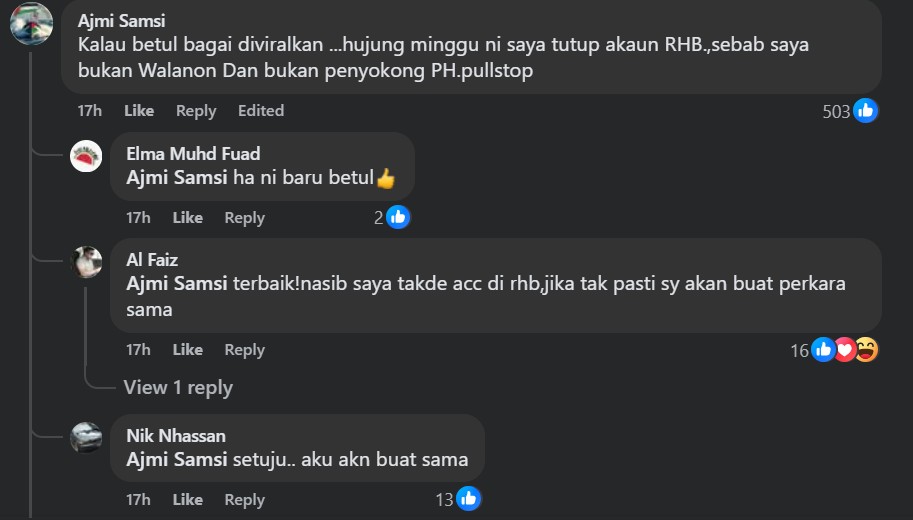Like Ajmi Samsi's top comment
Screen dimensions: 913x520
click(x=139, y=111)
